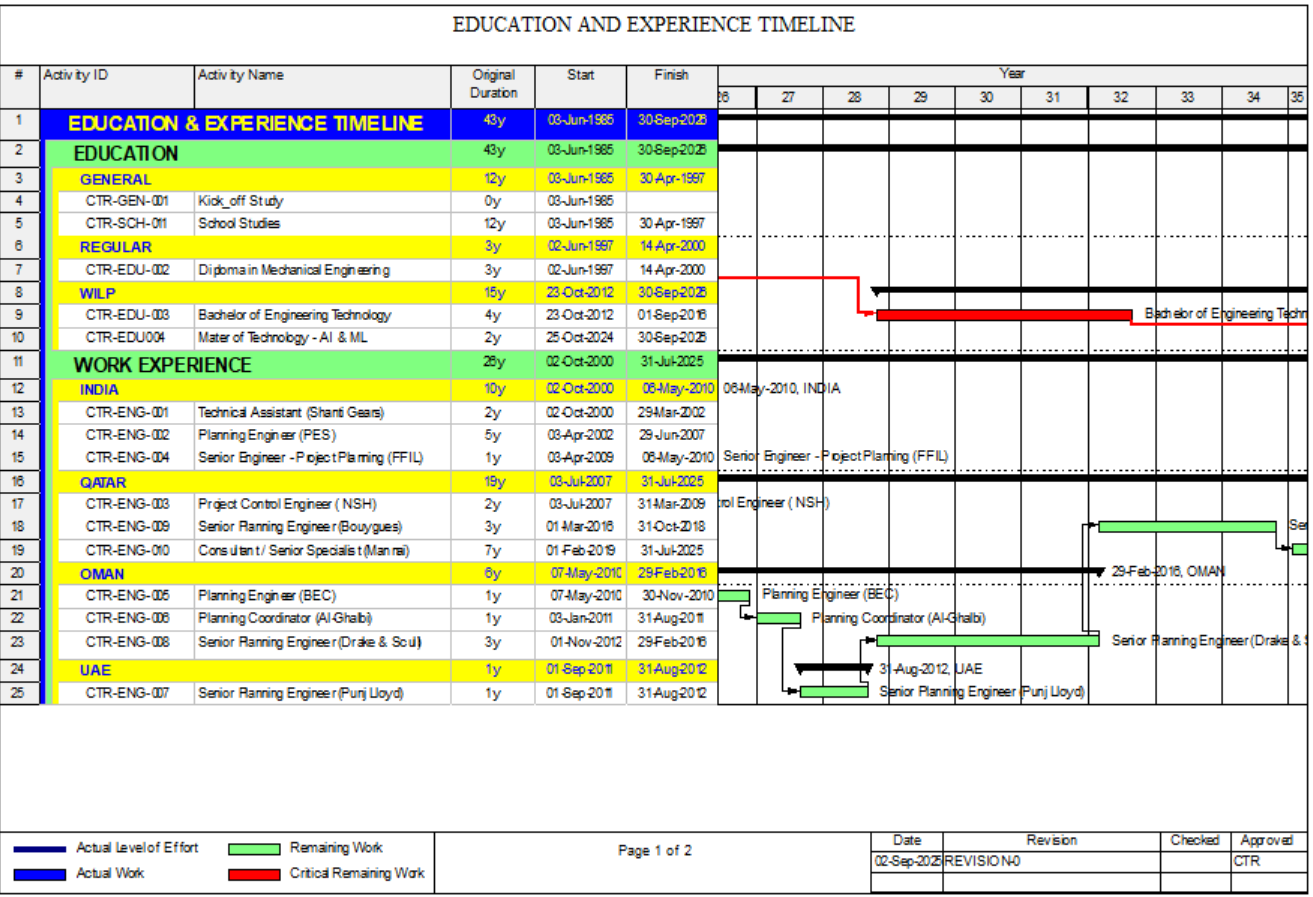This screenshot has width=1313, height=897.
Task: Select the yellow WILP group row
Action: point(385,293)
